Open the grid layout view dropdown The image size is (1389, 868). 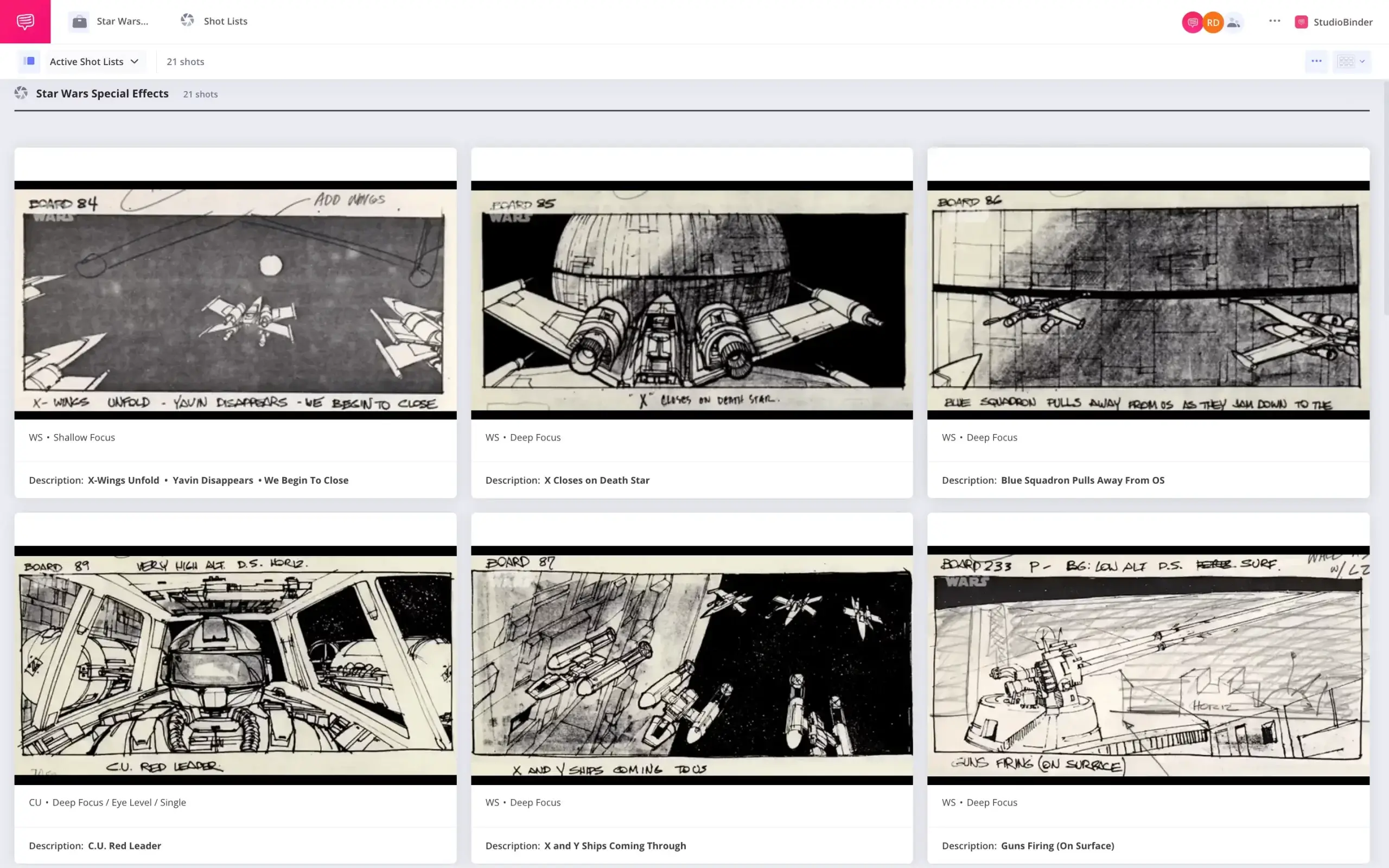coord(1351,61)
